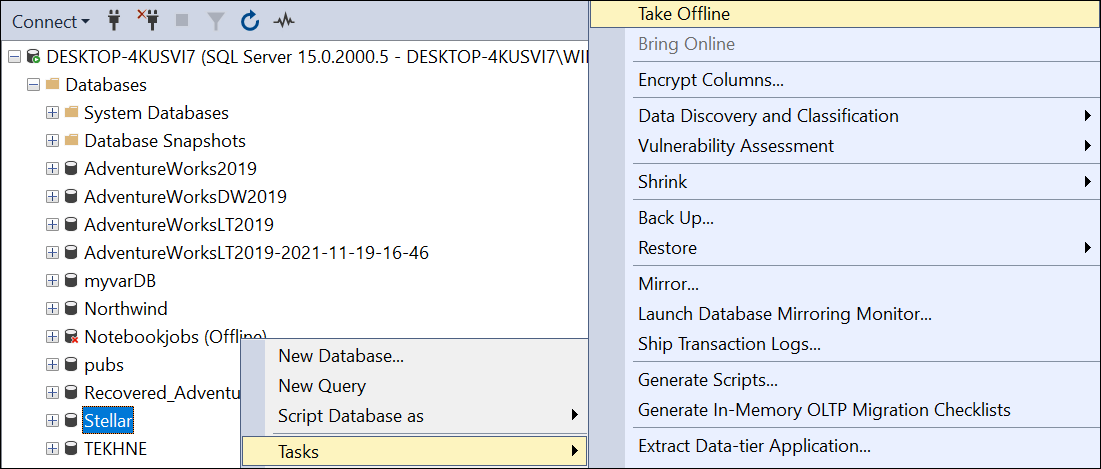Click the Databases folder icon
The image size is (1101, 469).
click(53, 85)
